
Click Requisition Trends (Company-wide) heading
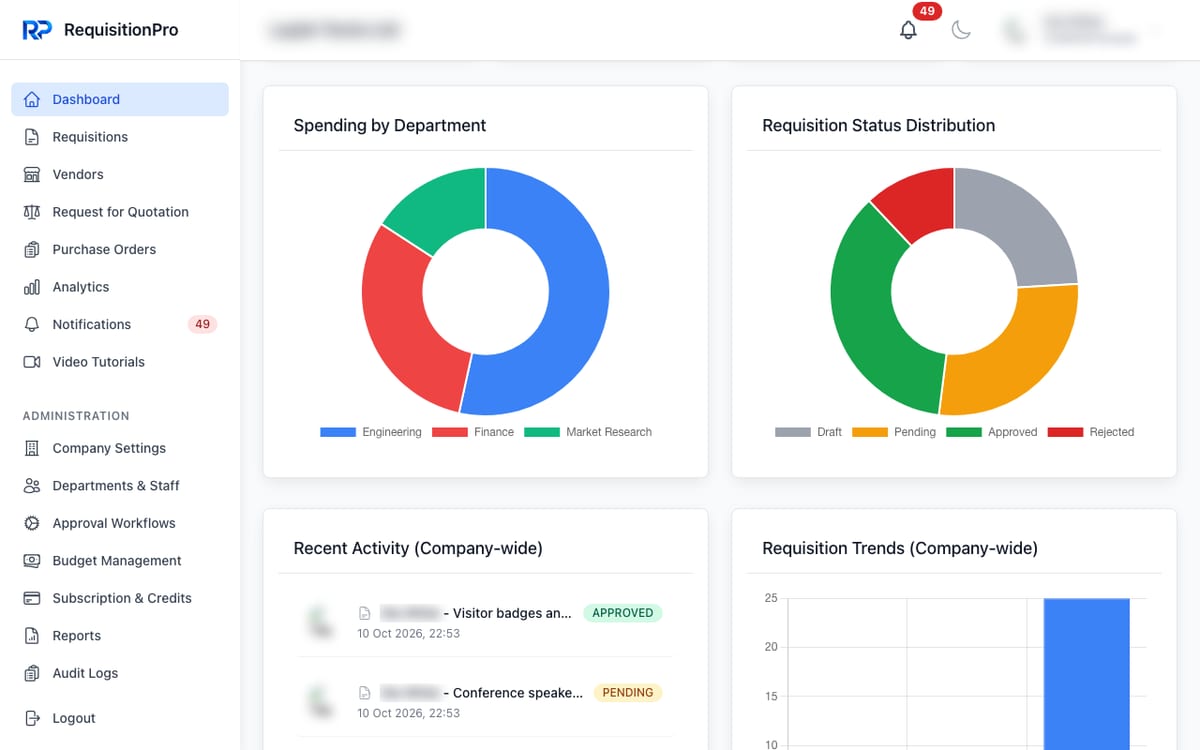(x=900, y=548)
